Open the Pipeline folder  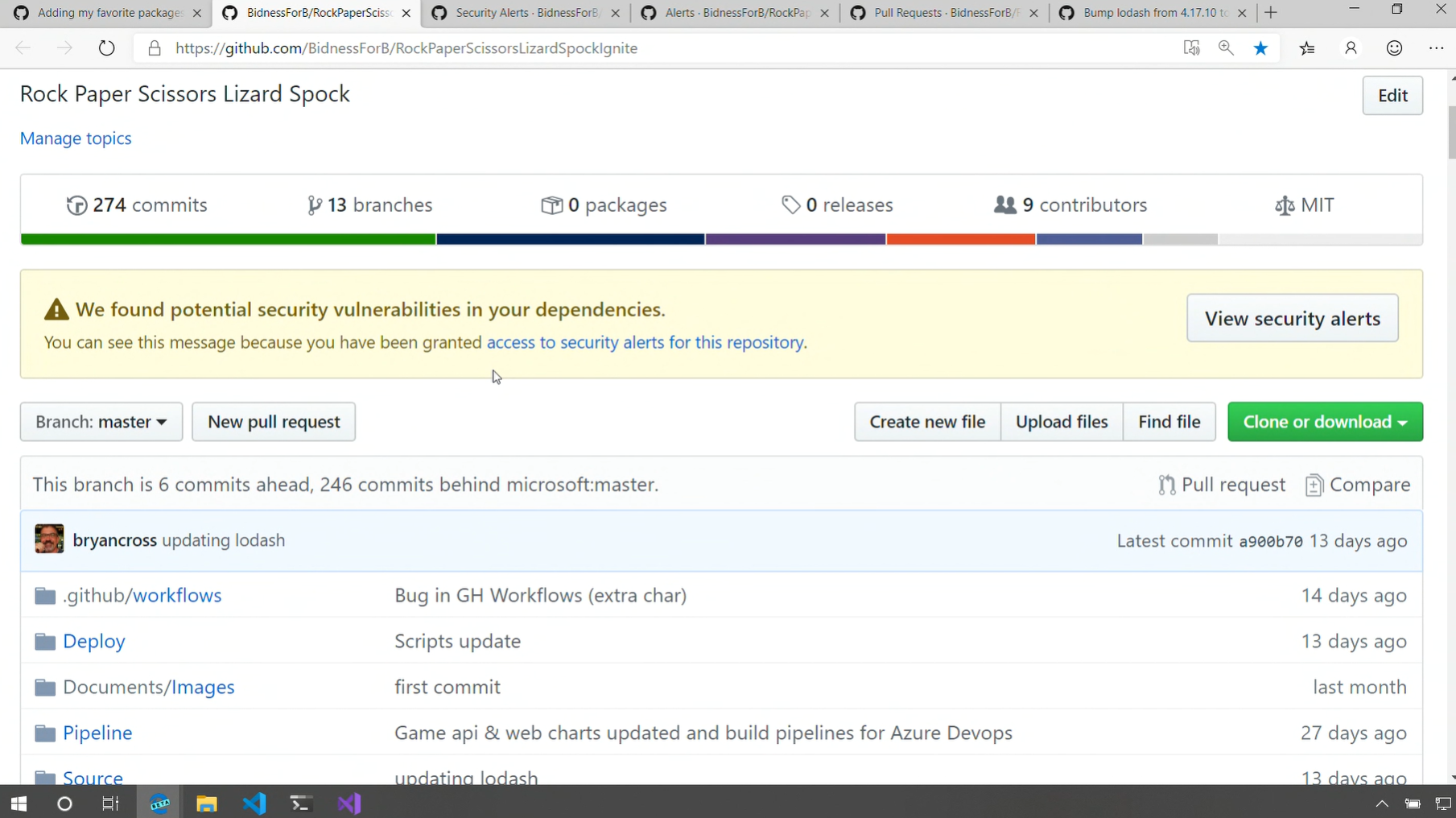[97, 733]
